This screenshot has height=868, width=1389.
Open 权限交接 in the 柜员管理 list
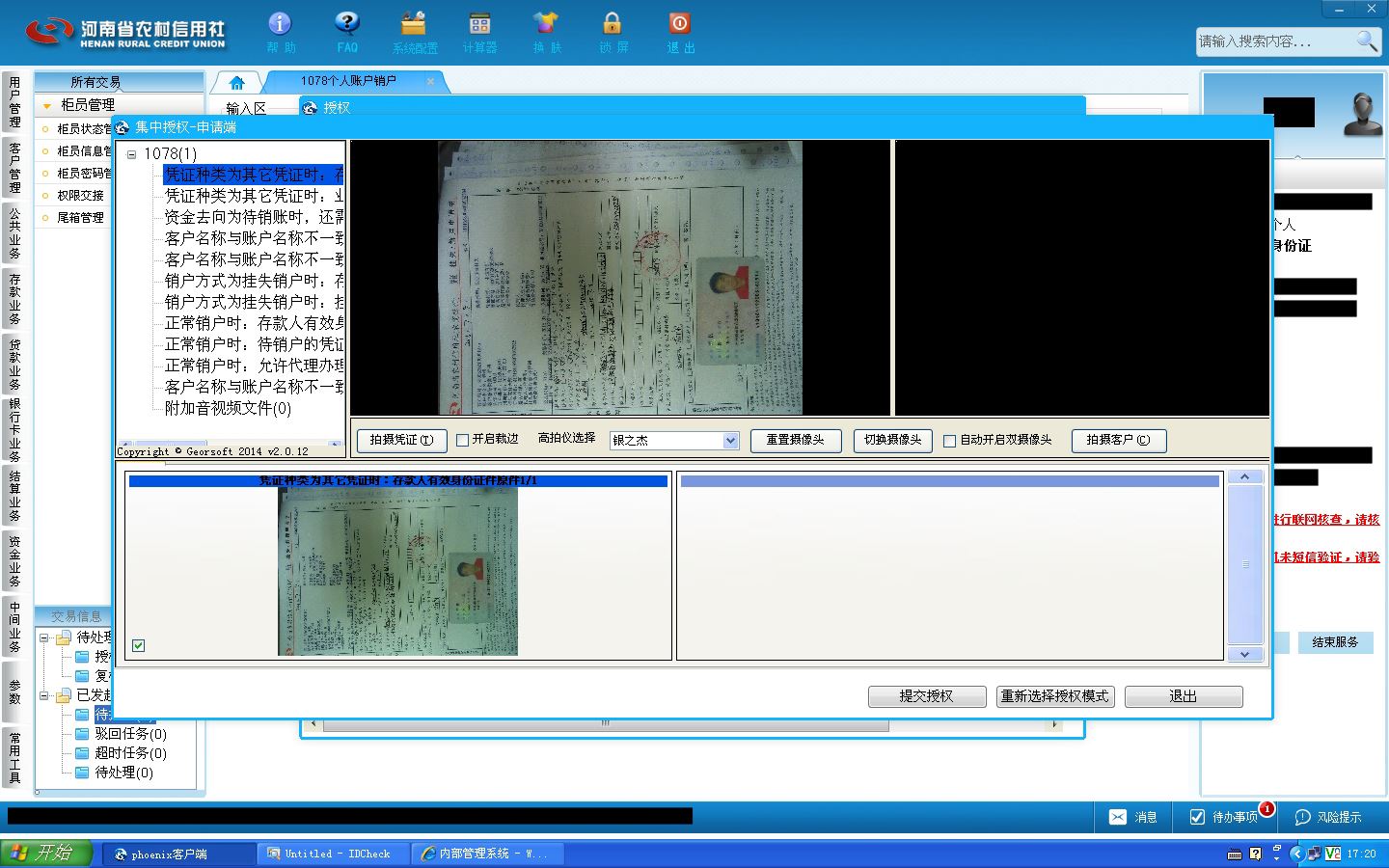(80, 196)
